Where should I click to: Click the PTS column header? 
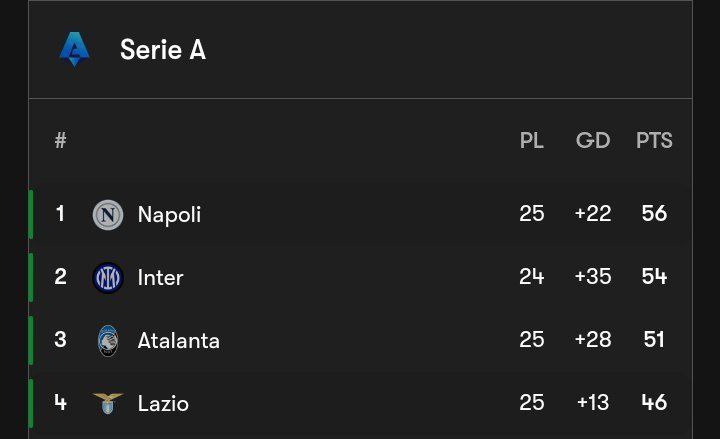pyautogui.click(x=654, y=140)
